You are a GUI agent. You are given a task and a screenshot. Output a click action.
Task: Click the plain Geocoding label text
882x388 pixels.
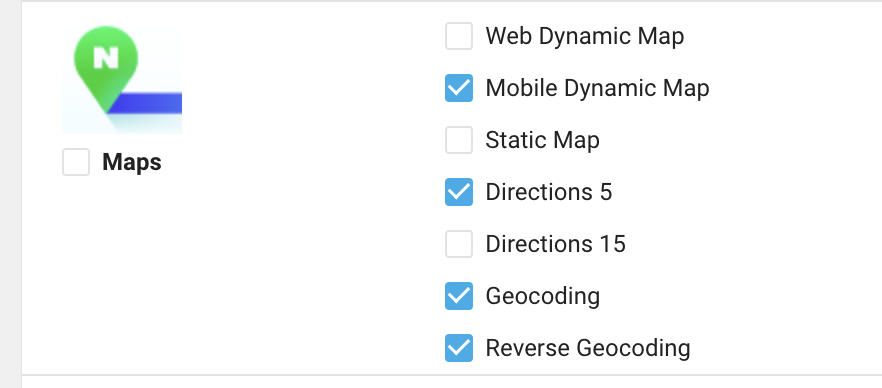coord(543,297)
